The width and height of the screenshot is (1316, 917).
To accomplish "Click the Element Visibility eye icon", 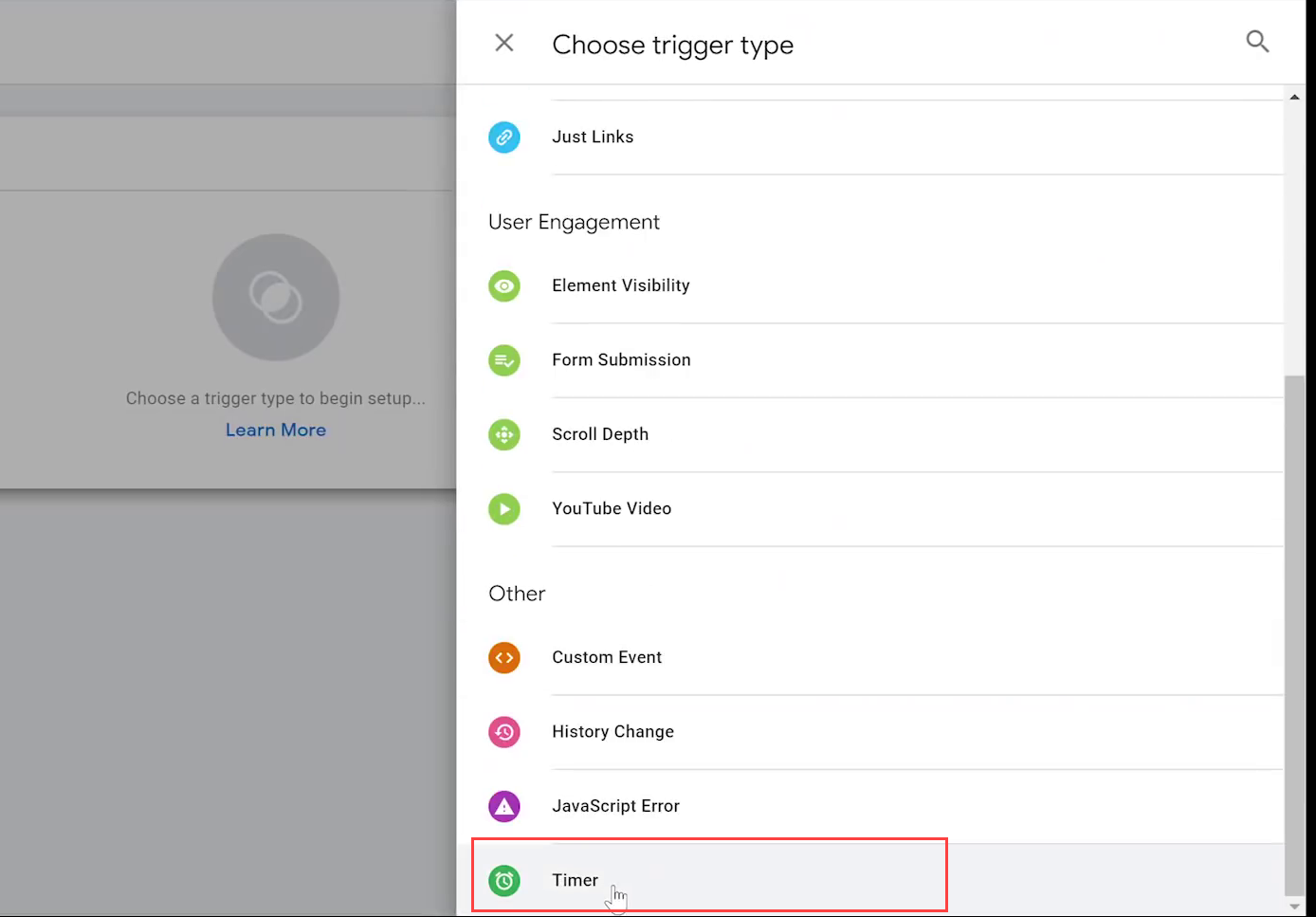I will 504,285.
